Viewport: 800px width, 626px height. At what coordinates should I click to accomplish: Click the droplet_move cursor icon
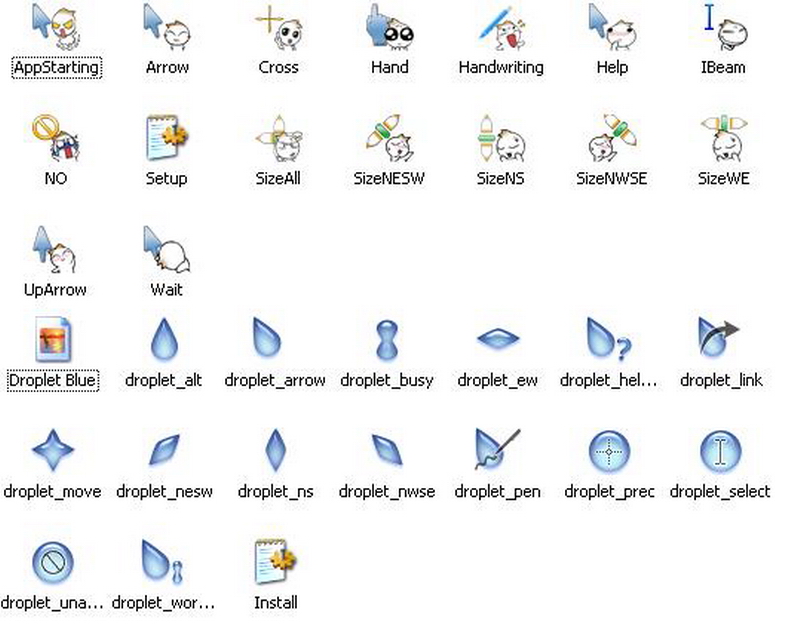(x=53, y=450)
